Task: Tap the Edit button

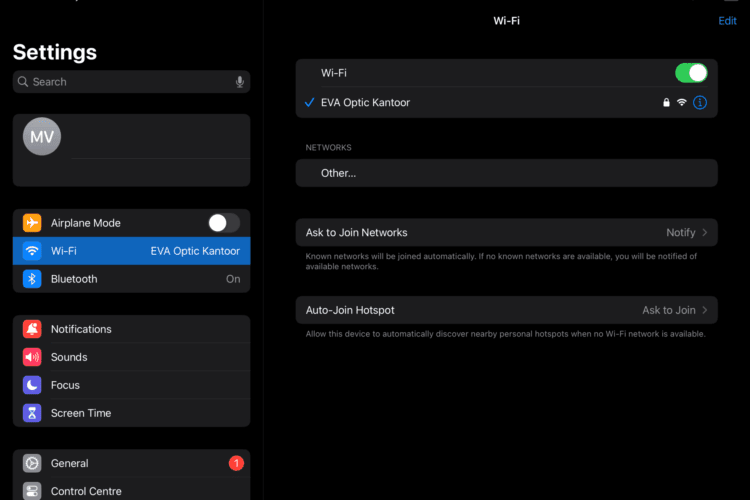Action: (x=727, y=21)
